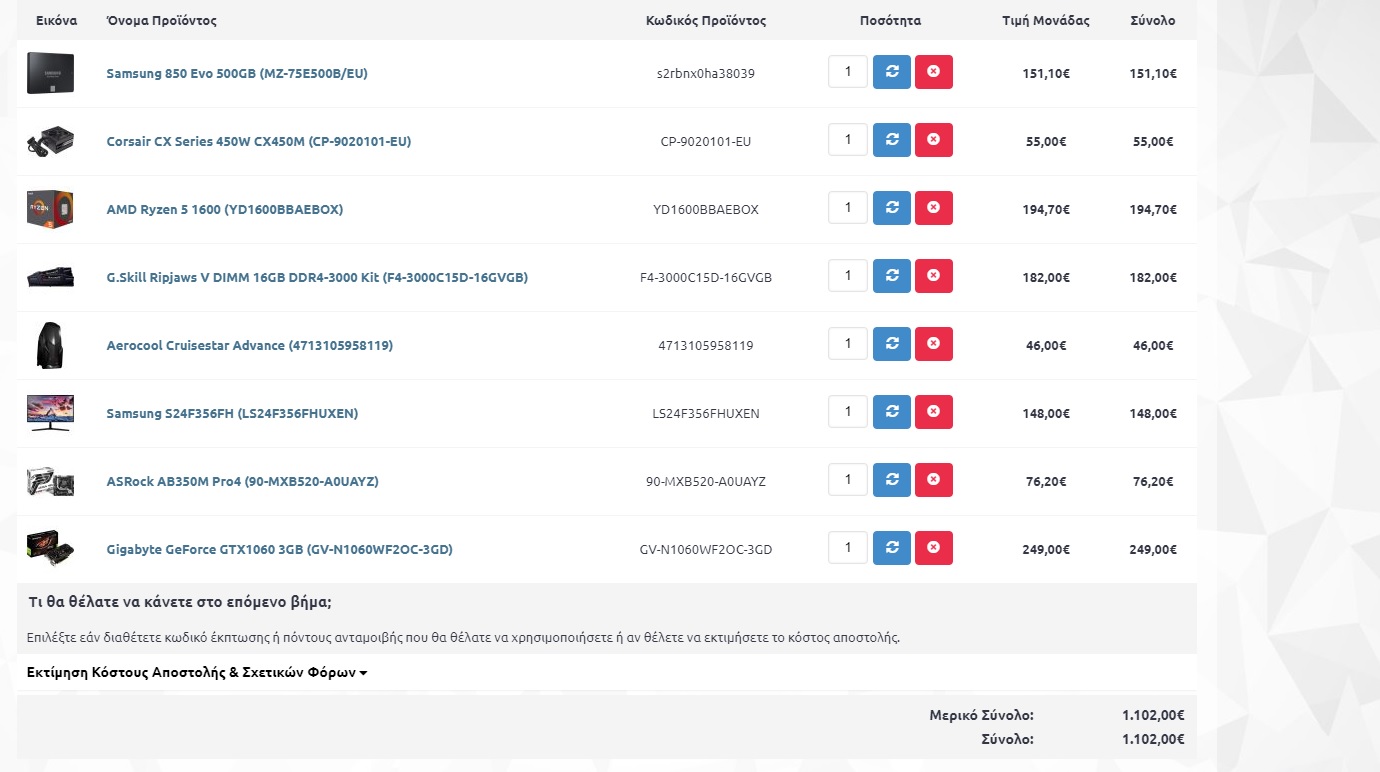Update quantity for AMD Ryzen 5 1600

pyautogui.click(x=892, y=208)
